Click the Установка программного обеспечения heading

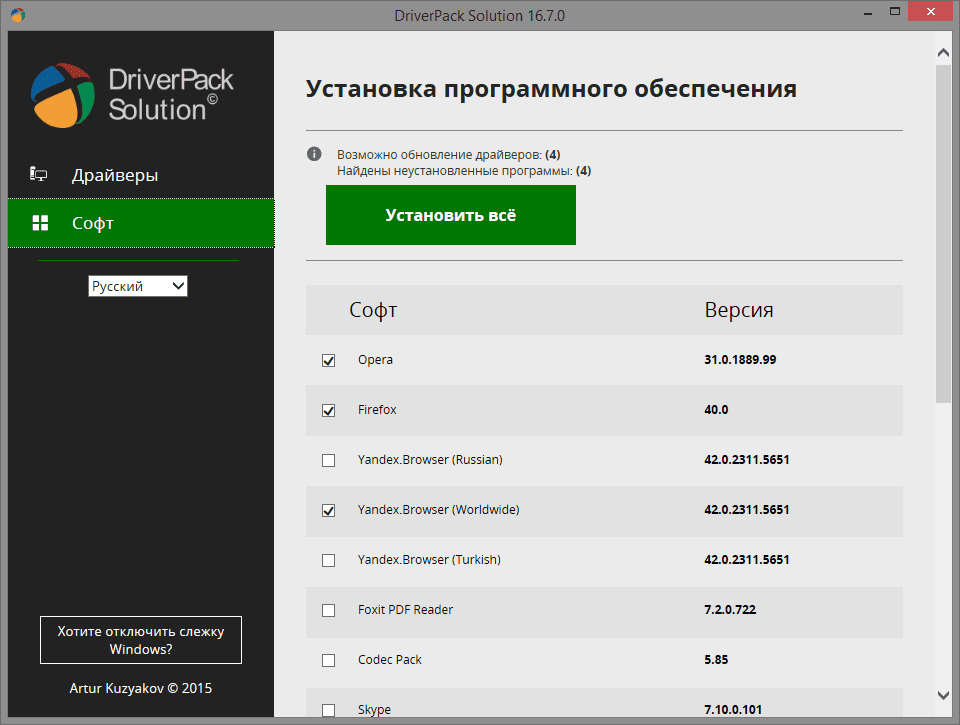[551, 89]
